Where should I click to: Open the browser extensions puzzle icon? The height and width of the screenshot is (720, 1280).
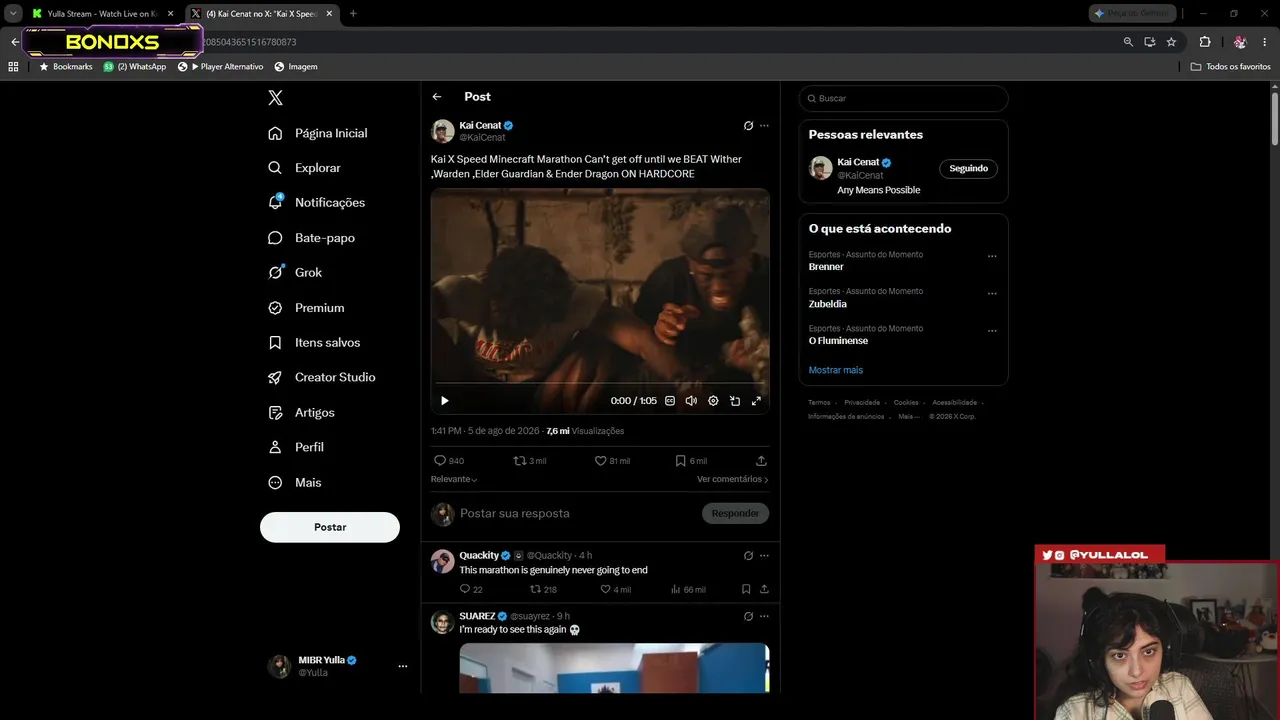point(1205,42)
